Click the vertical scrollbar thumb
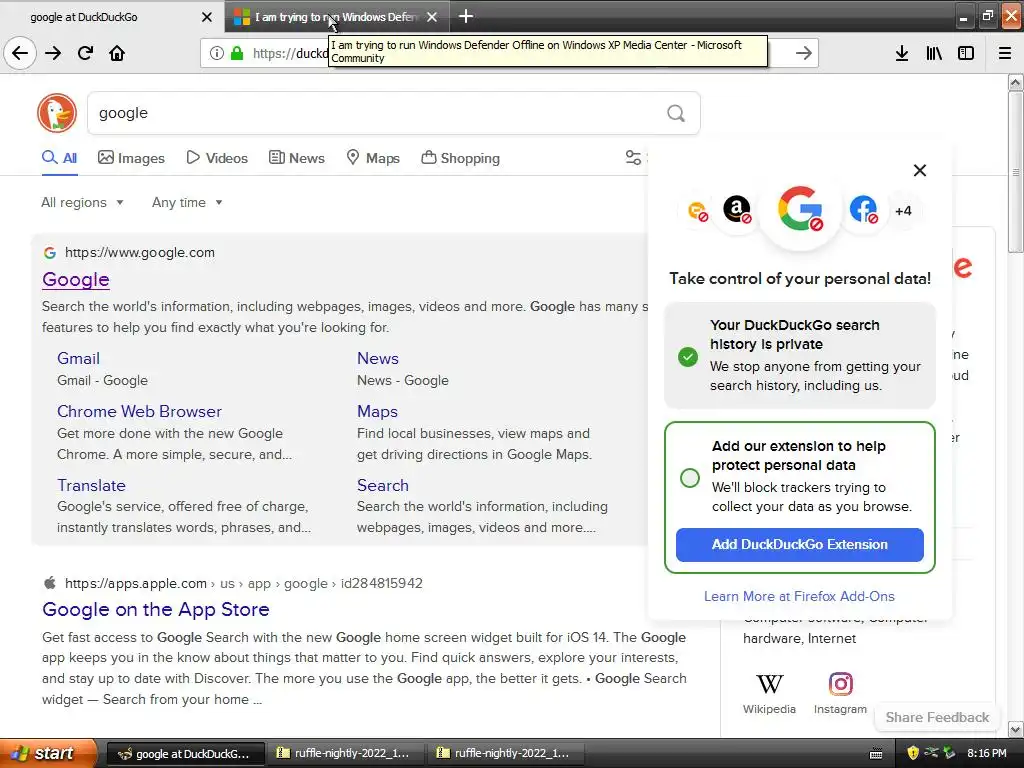 [1015, 172]
